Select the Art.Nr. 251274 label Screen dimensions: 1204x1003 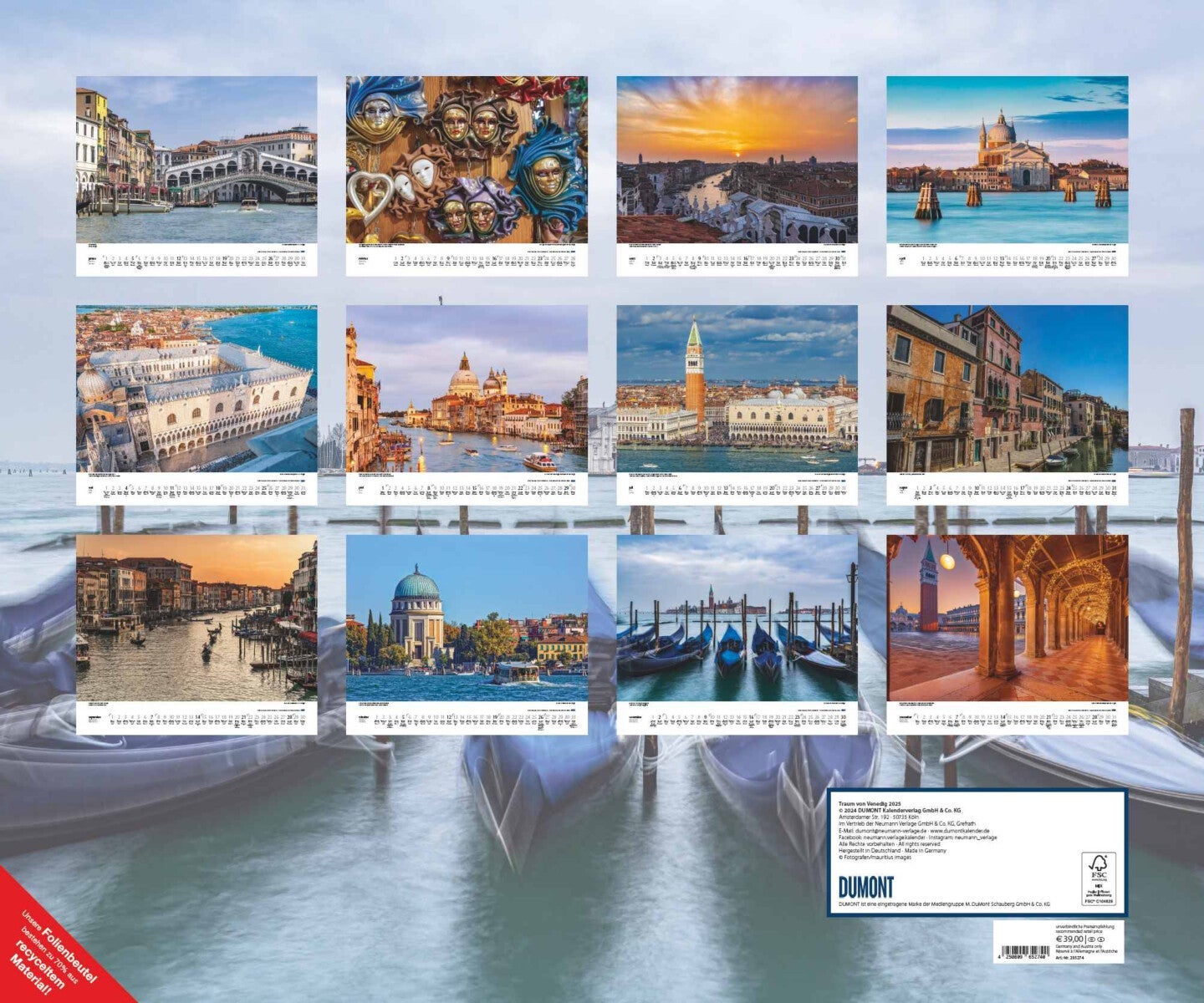point(1069,958)
